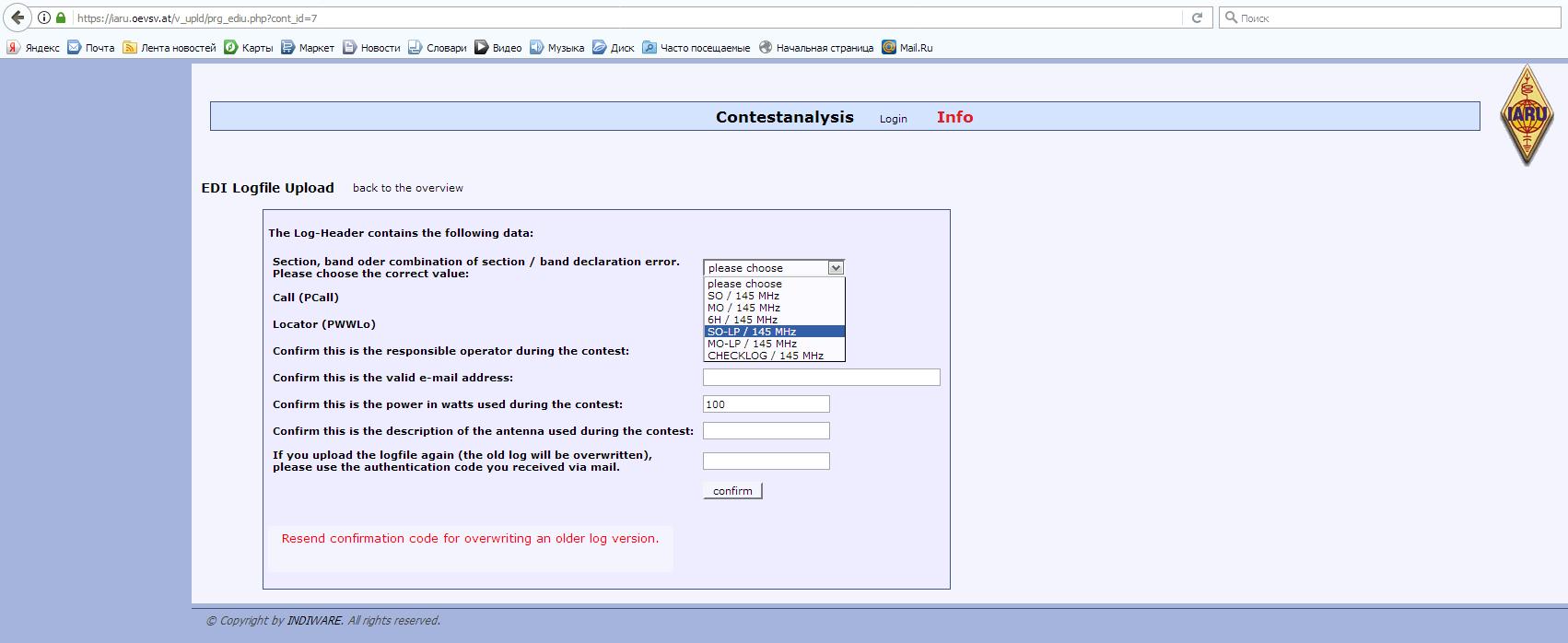The height and width of the screenshot is (643, 1568).
Task: Click the browser back arrow button
Action: pos(18,18)
